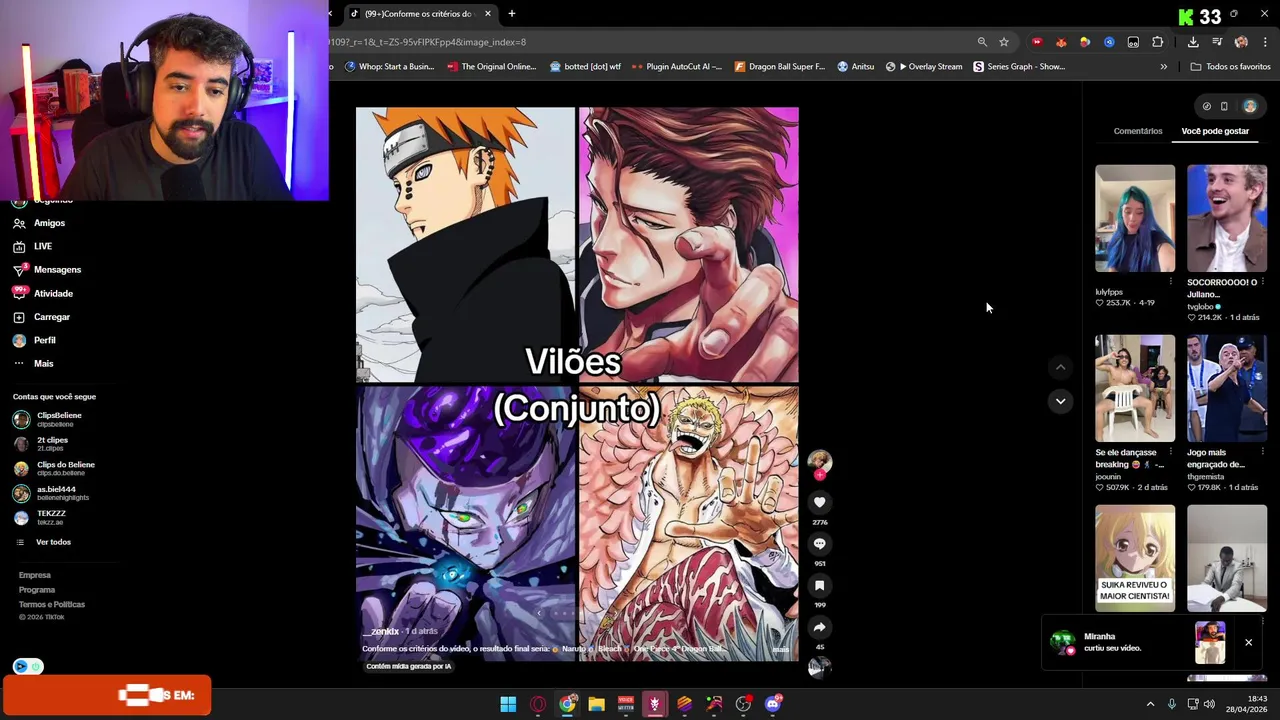Open the Atividade notifications icon
Viewport: 1280px width, 720px height.
[x=19, y=293]
